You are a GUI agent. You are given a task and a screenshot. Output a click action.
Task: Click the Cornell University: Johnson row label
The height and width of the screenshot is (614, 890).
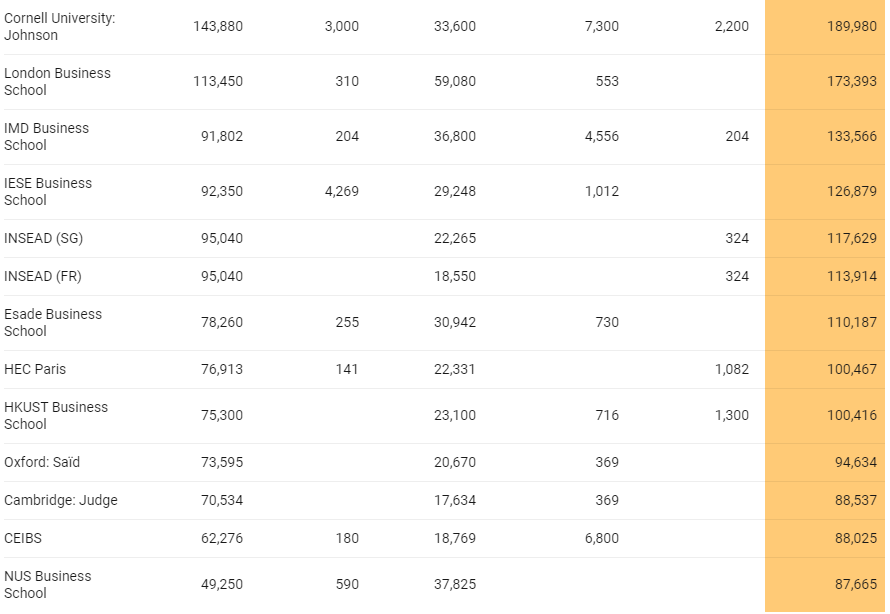(60, 27)
